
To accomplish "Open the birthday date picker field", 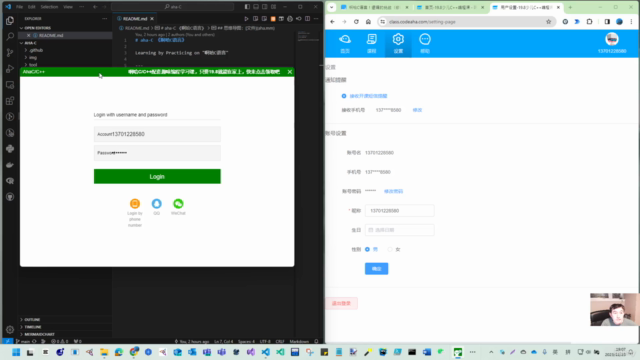I will (x=399, y=230).
